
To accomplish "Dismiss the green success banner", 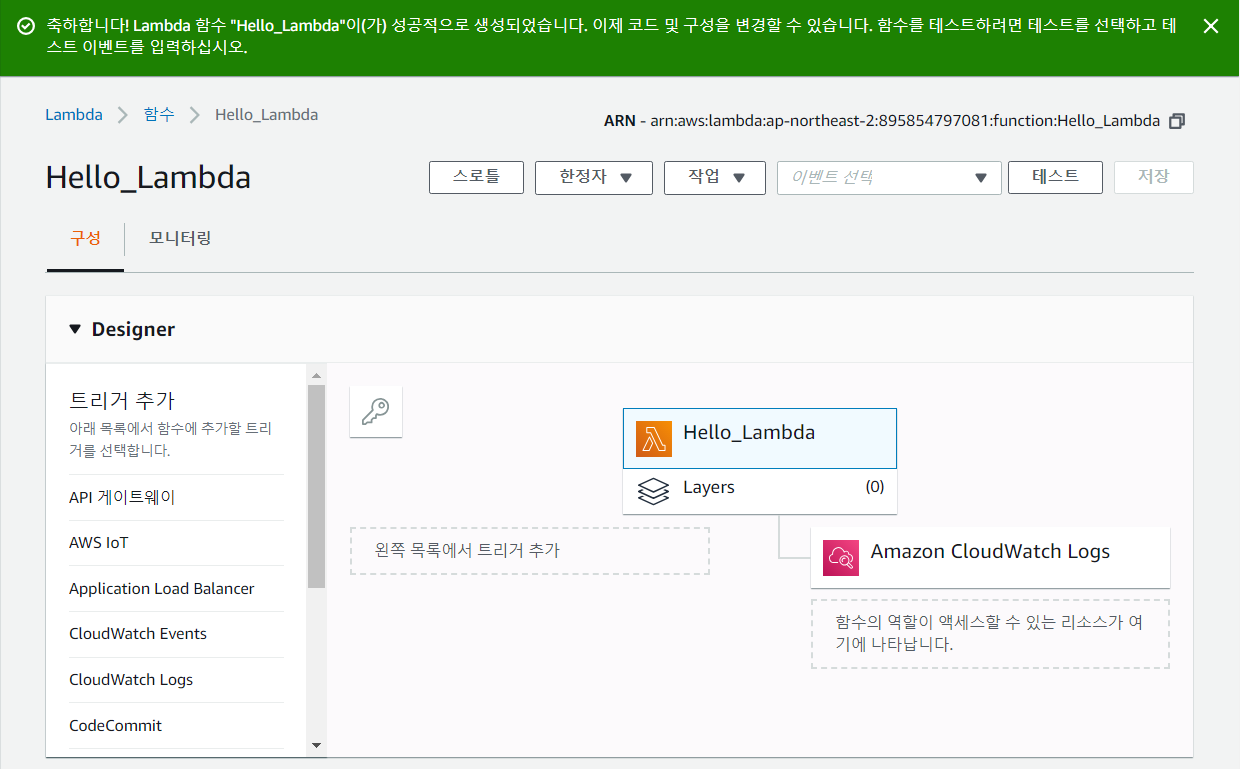I will click(x=1210, y=26).
